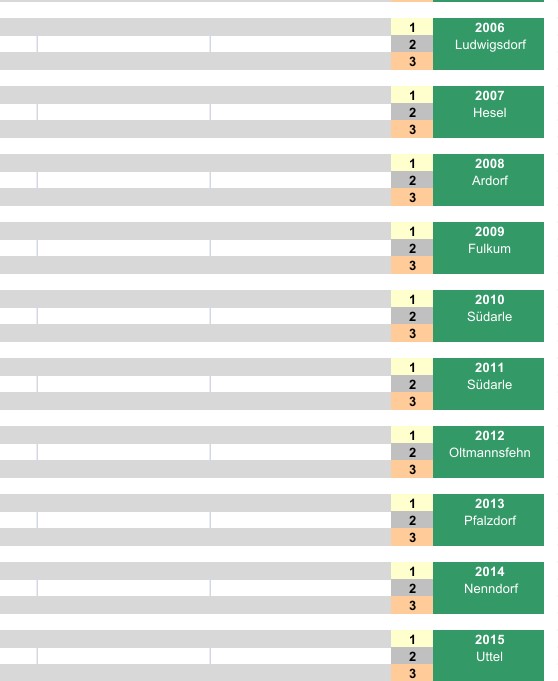Select second place middle cell for 2009
Viewport: 558px width, 681px height.
click(x=124, y=248)
